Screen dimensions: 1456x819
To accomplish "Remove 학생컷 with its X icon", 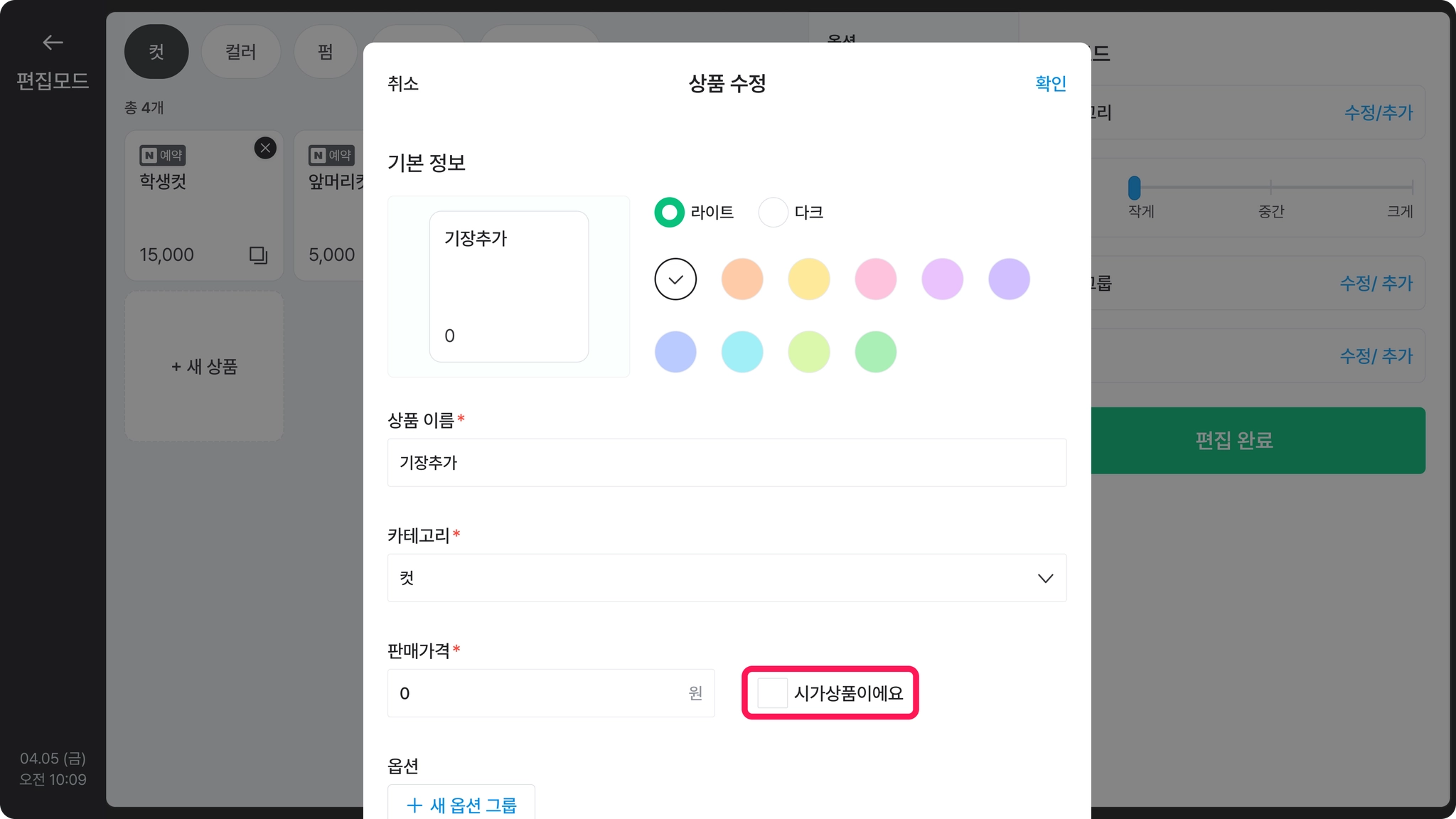I will pos(265,148).
